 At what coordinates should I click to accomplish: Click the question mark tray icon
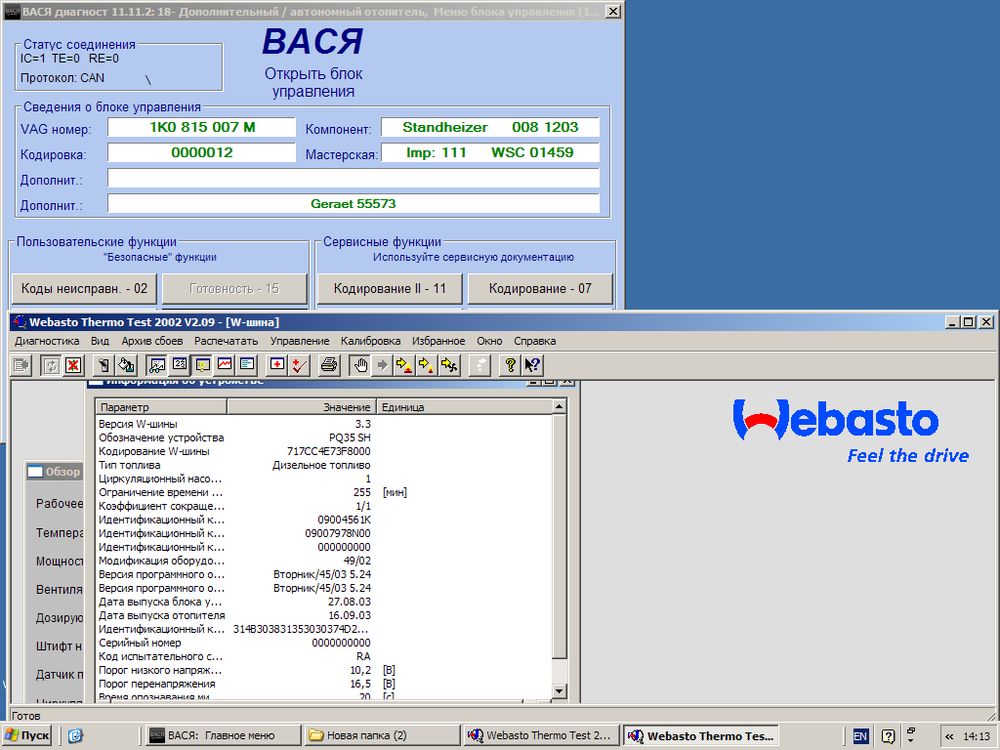(x=888, y=737)
